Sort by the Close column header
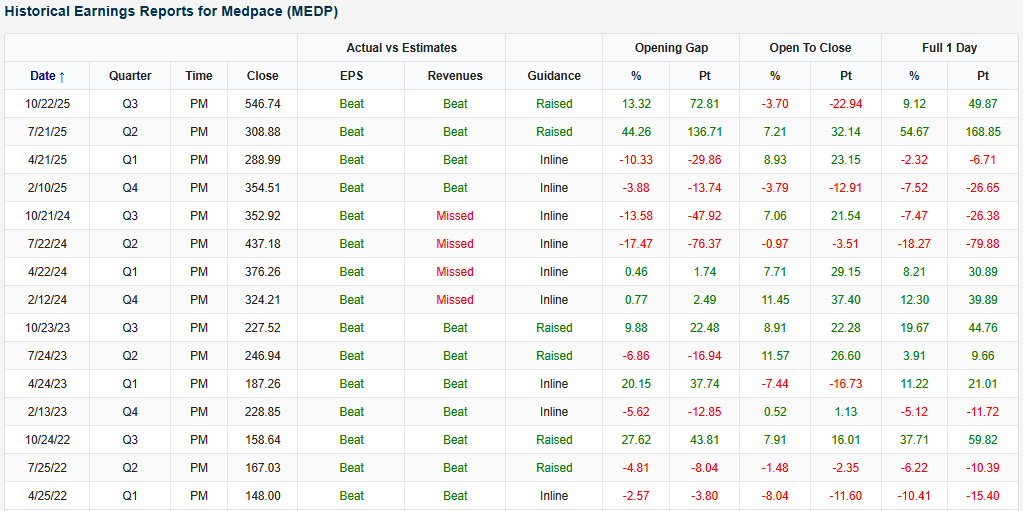This screenshot has width=1023, height=511. [x=262, y=75]
